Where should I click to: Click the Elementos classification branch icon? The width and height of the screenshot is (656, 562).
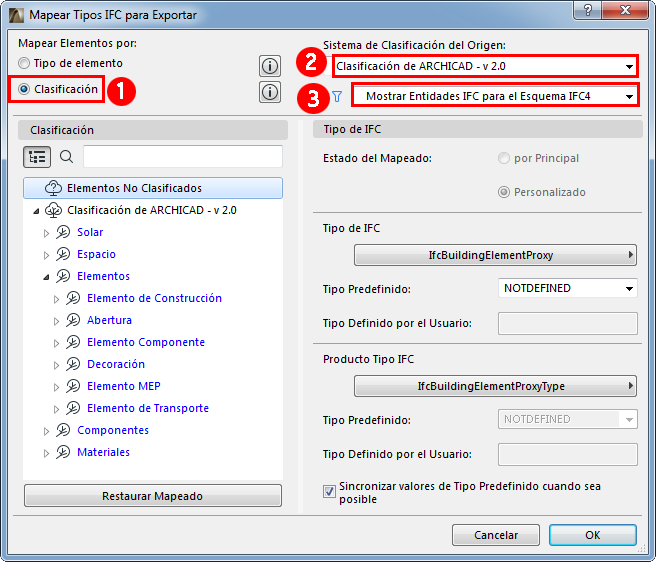63,276
